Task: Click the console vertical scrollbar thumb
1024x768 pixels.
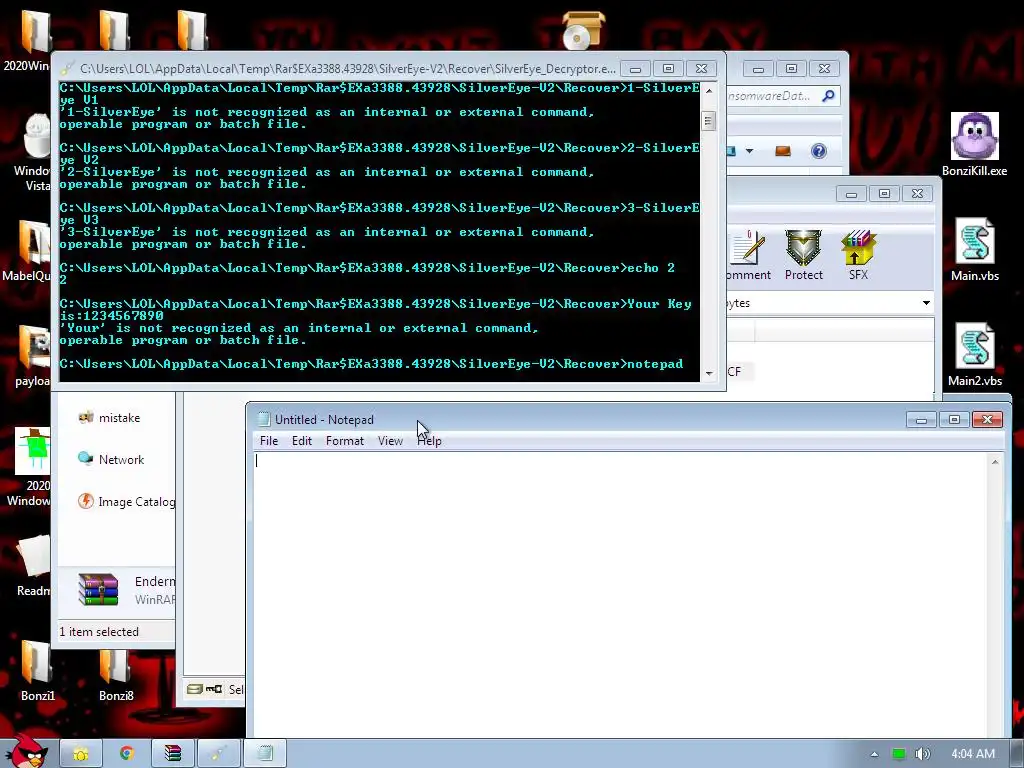Action: [x=709, y=121]
